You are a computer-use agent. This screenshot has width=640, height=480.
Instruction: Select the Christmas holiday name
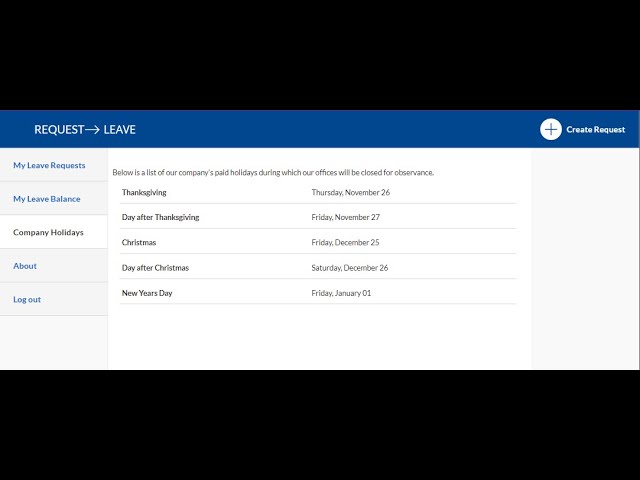[x=139, y=242]
